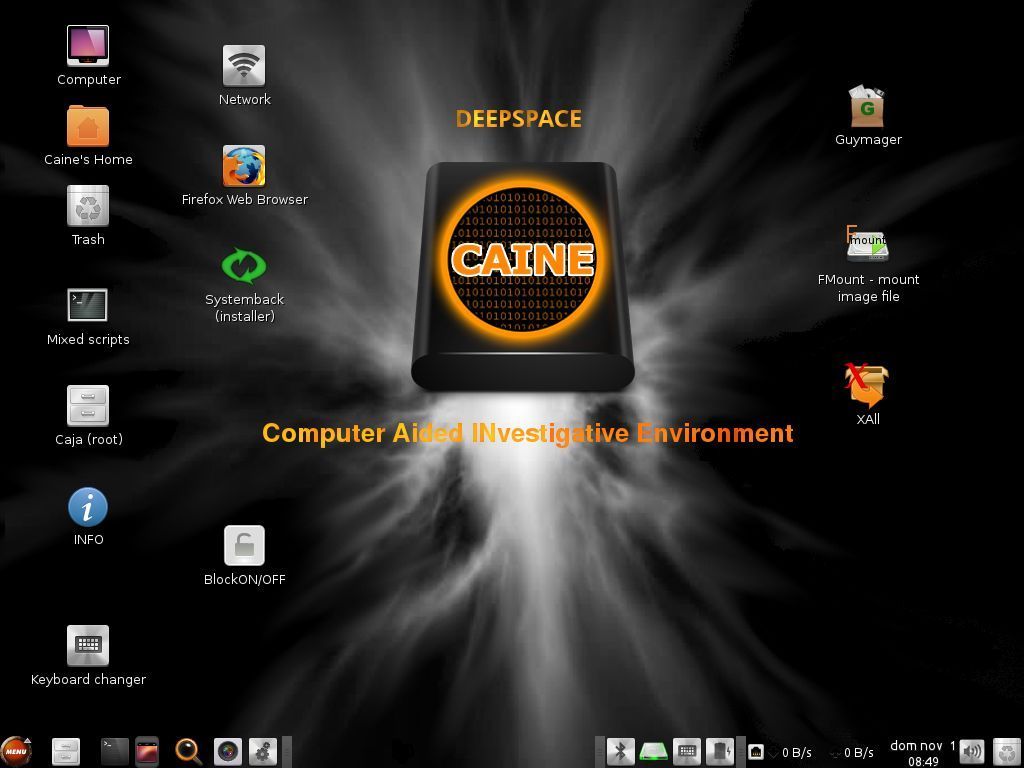Viewport: 1024px width, 768px height.
Task: Open the volume control in system tray
Action: tap(971, 751)
